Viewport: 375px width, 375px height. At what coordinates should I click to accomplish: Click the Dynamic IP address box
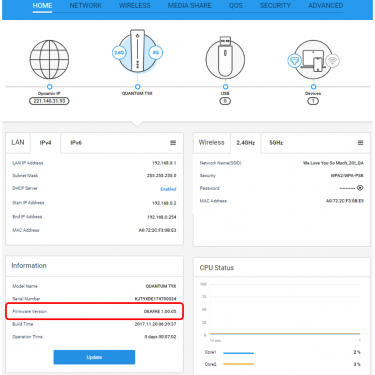49,101
